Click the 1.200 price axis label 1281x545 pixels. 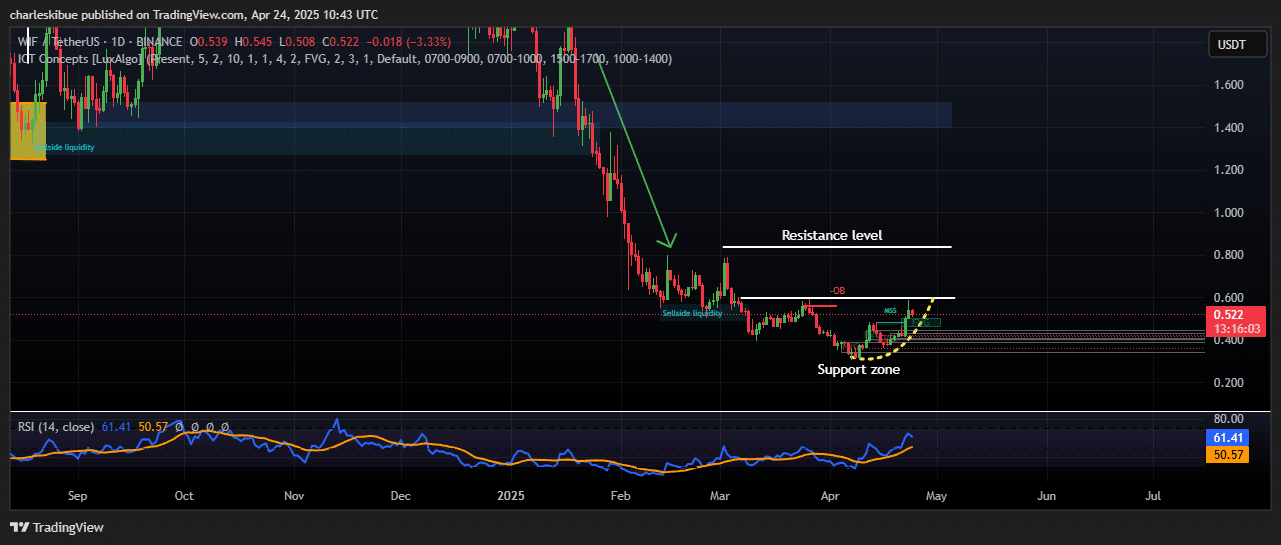(x=1227, y=170)
